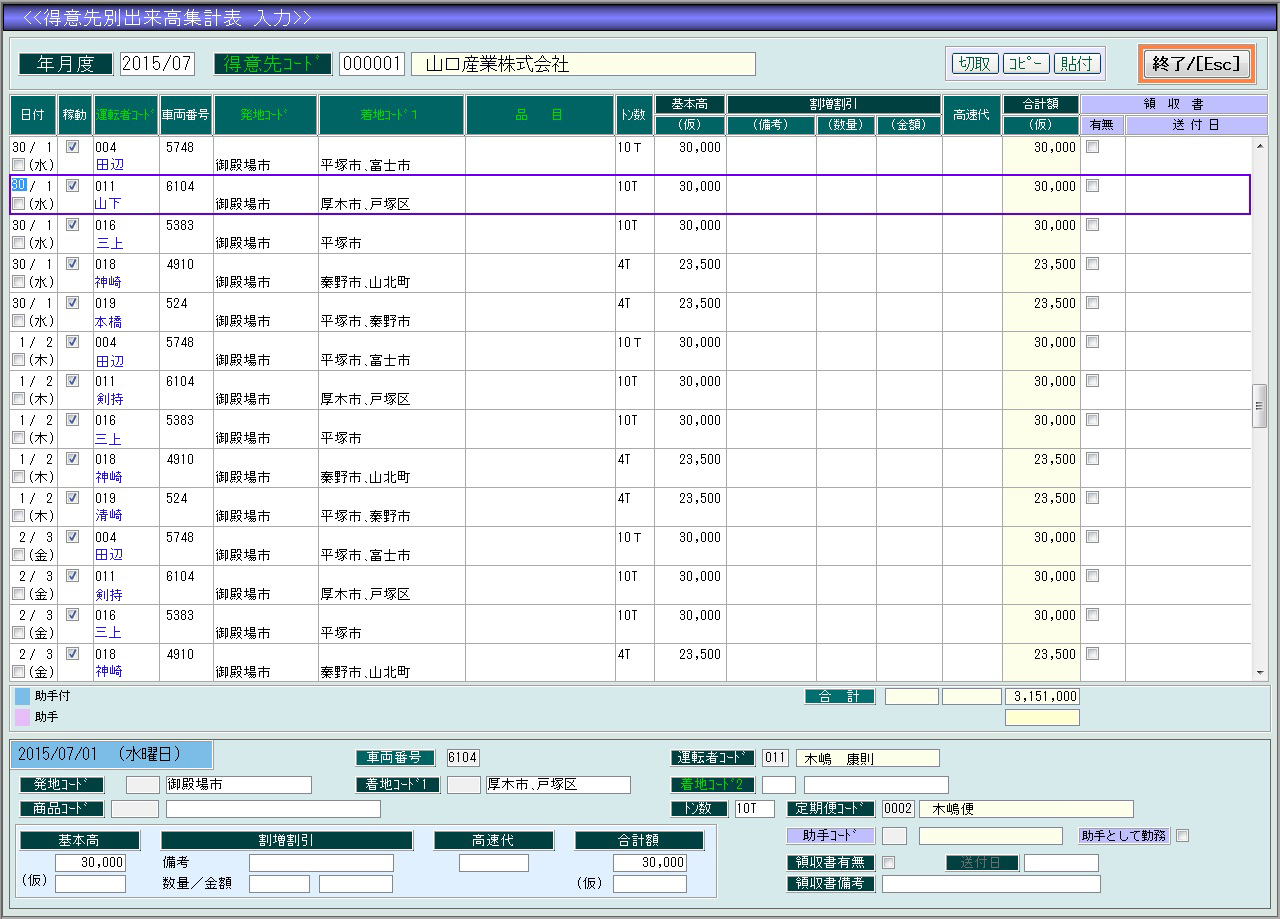
Task: Click the driver name field 木嶋 康則
Action: [868, 758]
